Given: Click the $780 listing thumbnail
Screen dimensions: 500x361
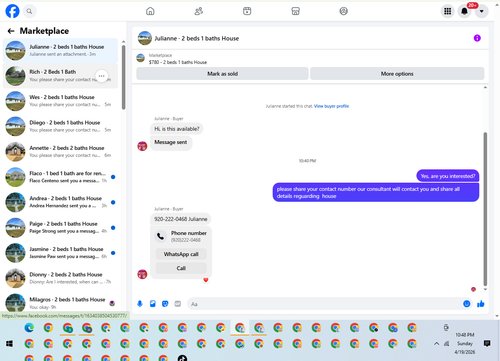Looking at the screenshot, I should [141, 58].
